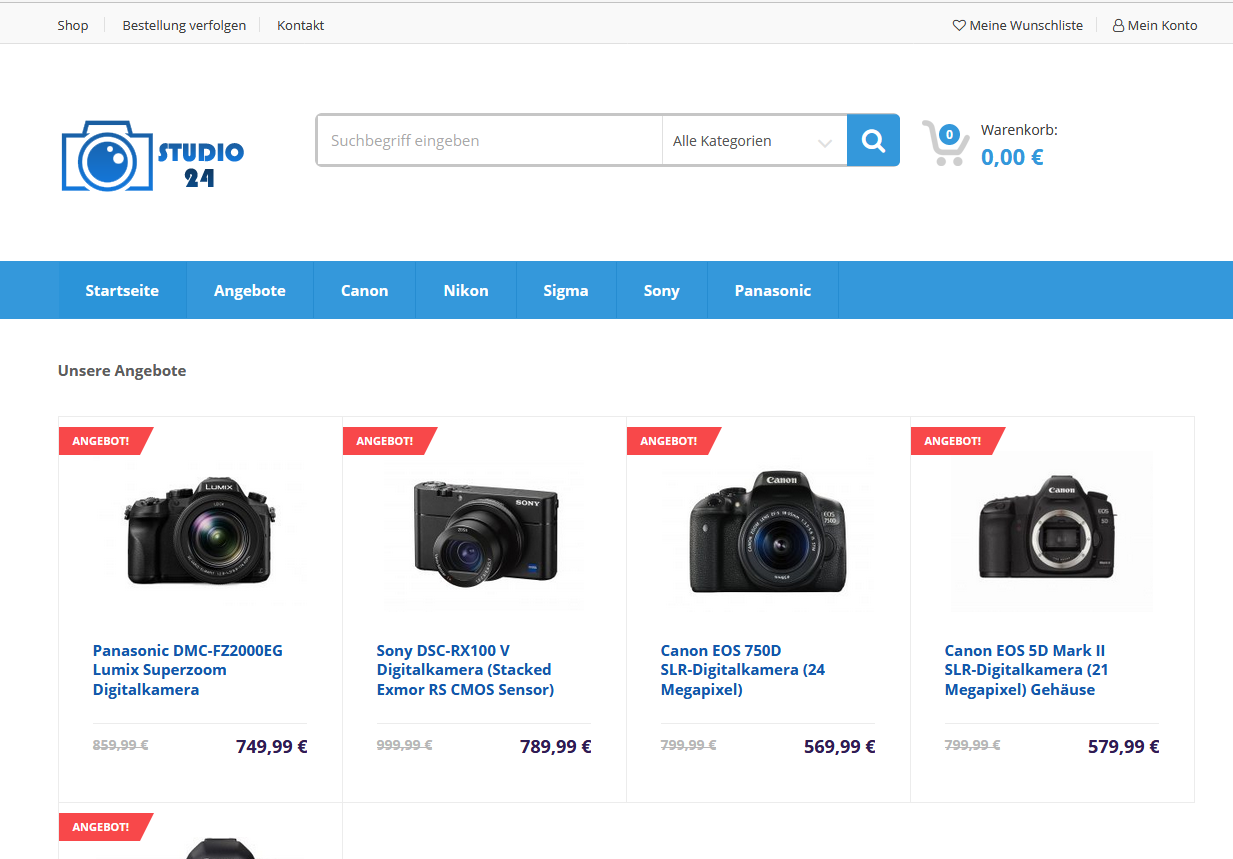Go to Mein Konto

[1155, 26]
